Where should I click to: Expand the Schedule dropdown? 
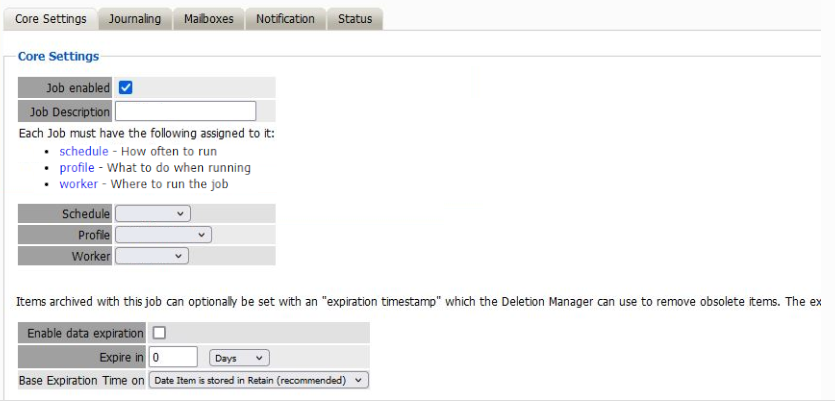tap(153, 214)
